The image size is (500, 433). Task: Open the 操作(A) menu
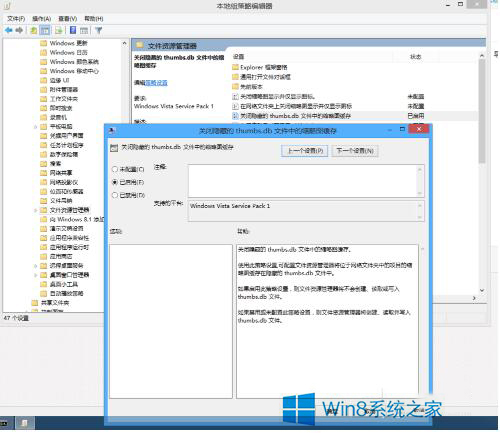point(42,19)
